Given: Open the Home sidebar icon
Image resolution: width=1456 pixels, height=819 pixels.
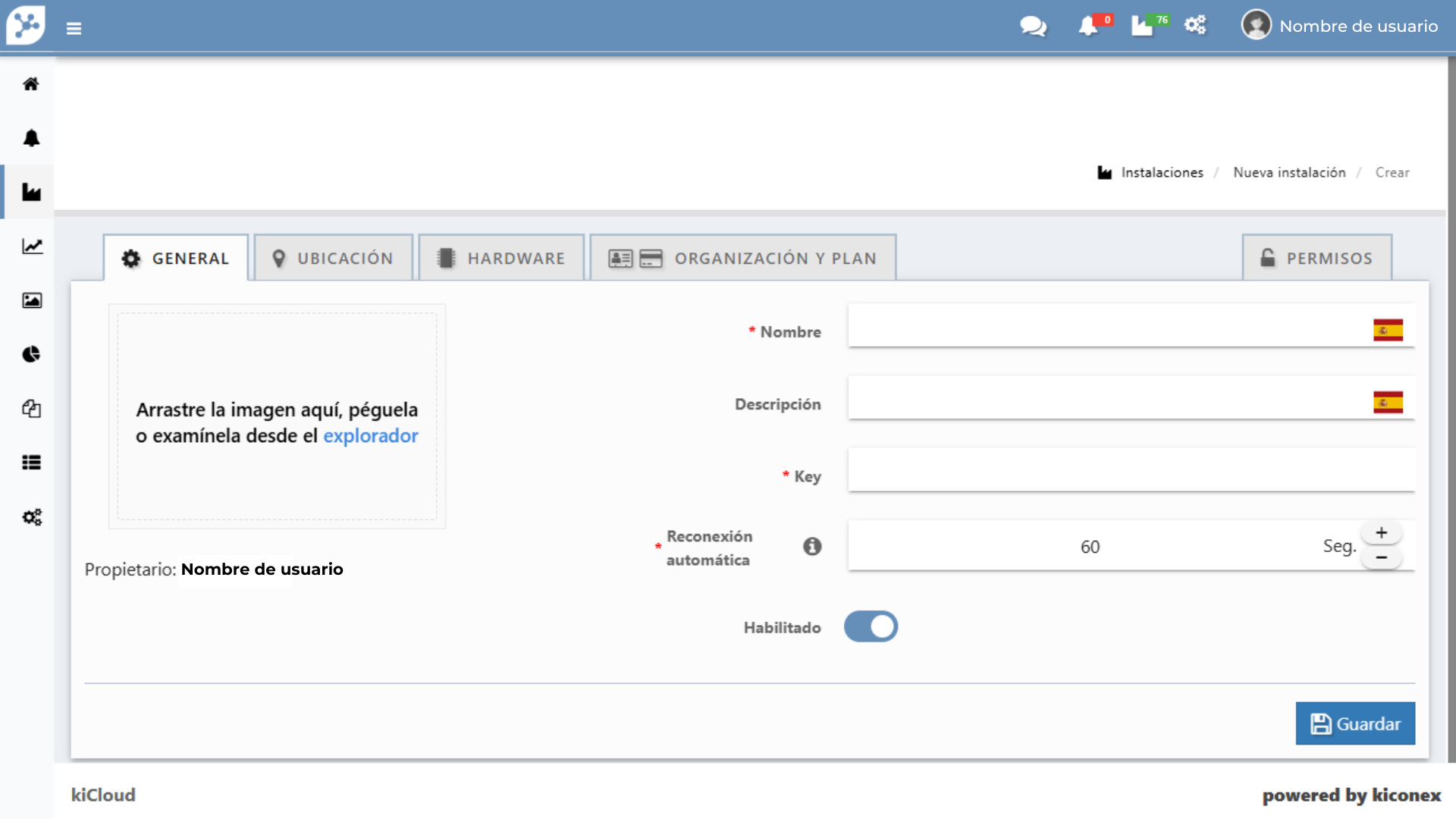Looking at the screenshot, I should (31, 84).
